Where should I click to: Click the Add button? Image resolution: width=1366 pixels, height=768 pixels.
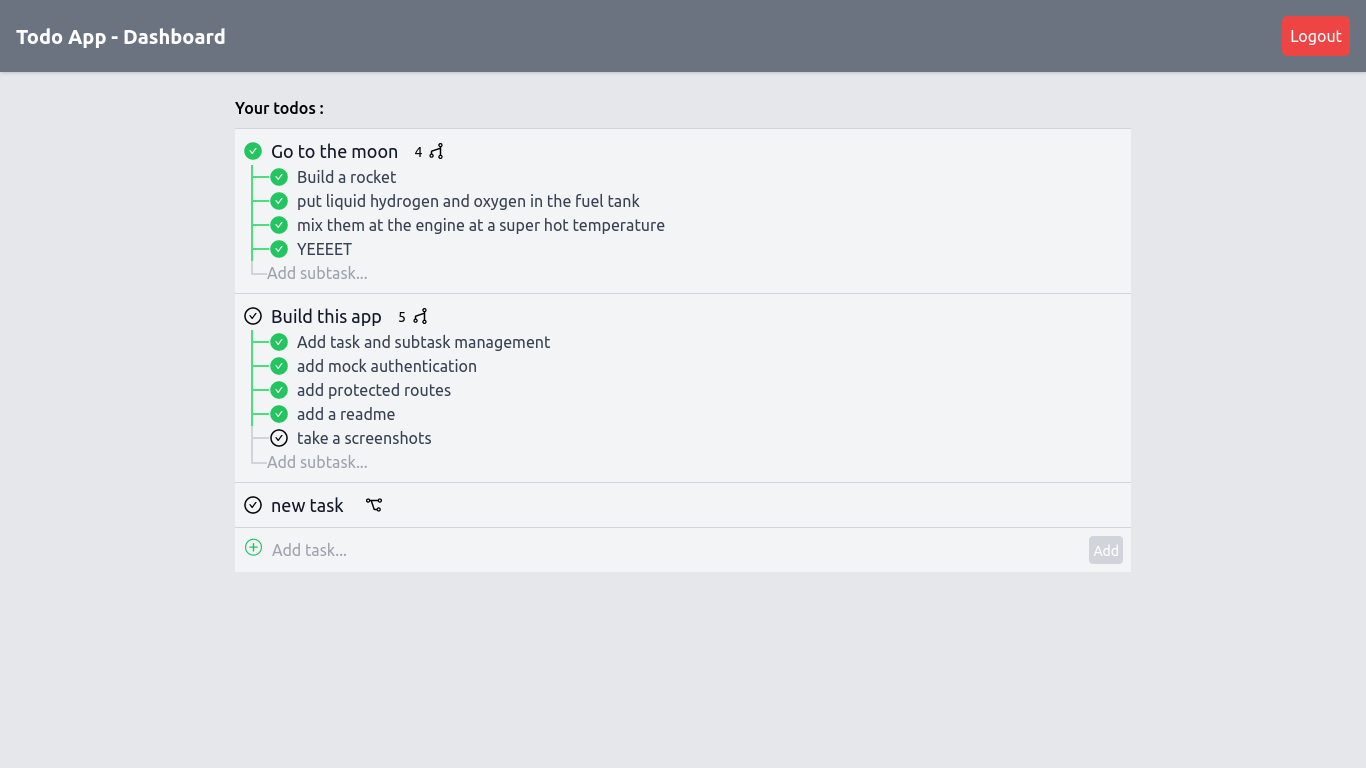coord(1105,550)
